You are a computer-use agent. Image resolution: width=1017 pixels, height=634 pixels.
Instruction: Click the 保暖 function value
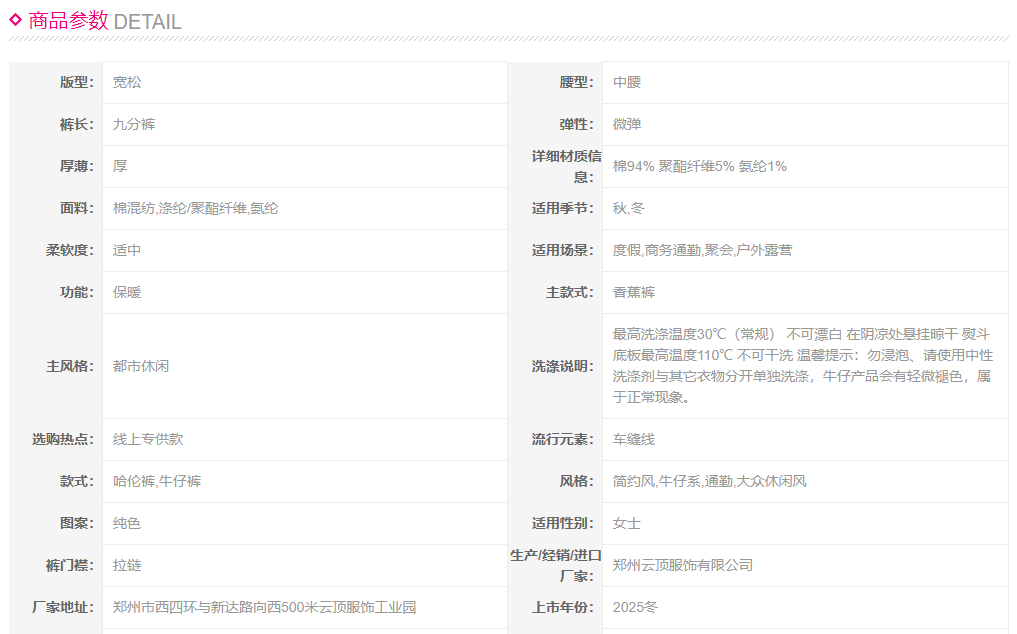127,292
